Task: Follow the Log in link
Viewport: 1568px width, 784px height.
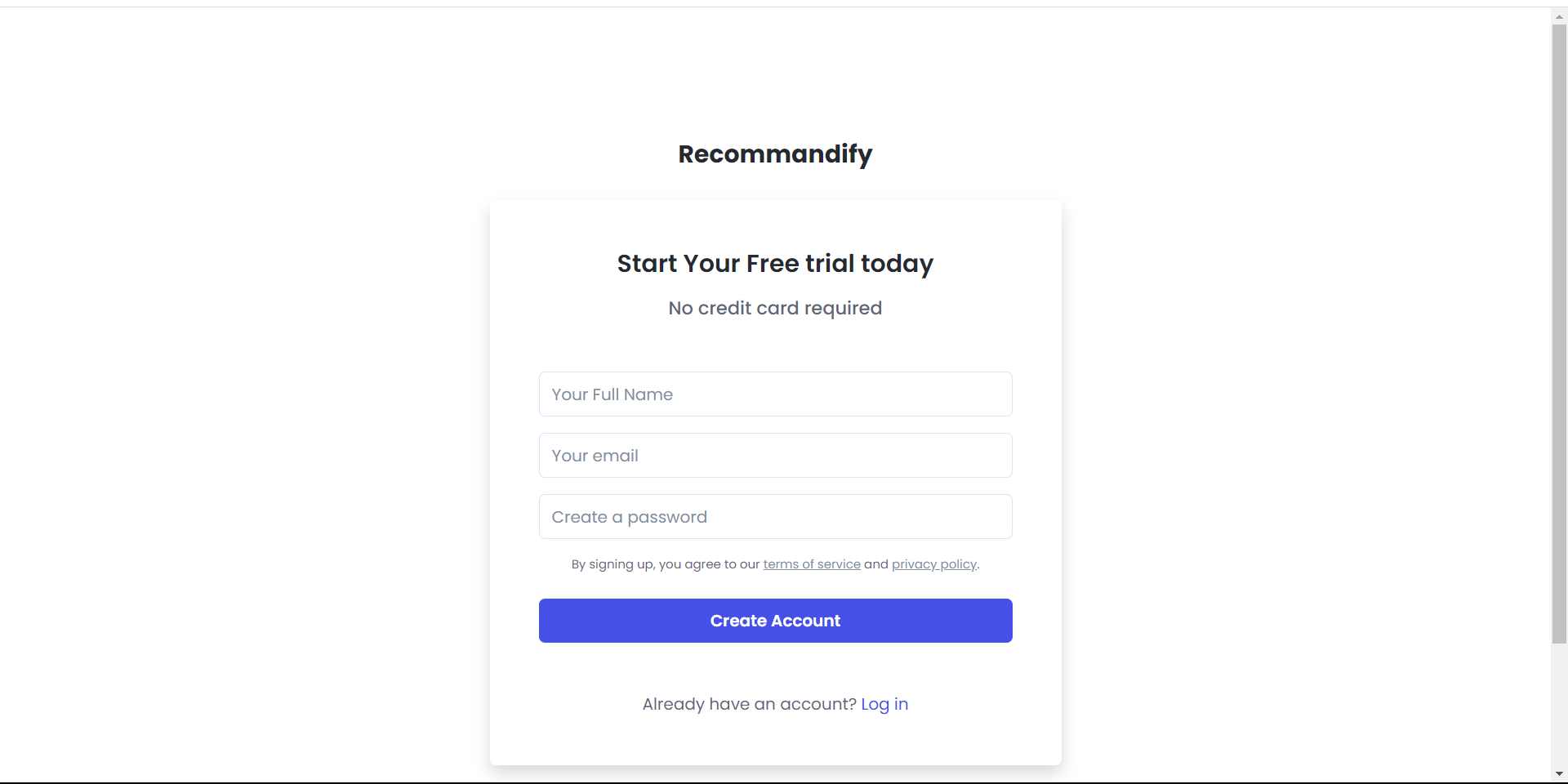Action: 884,704
